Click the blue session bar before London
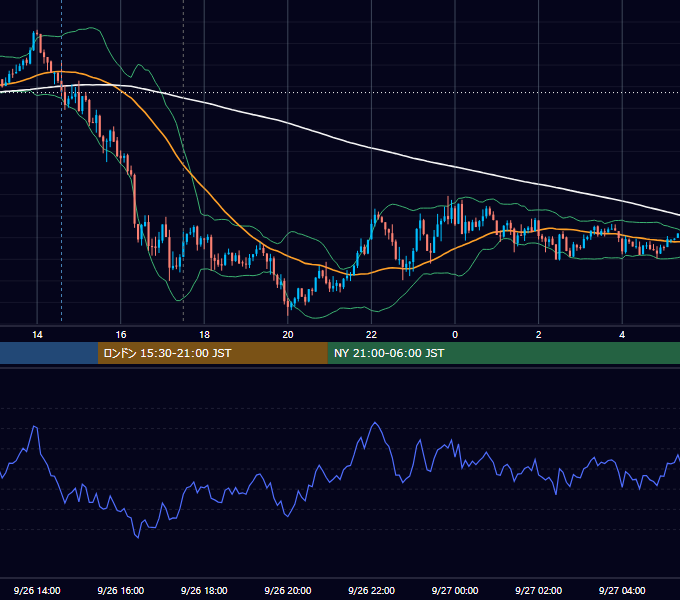 pyautogui.click(x=49, y=353)
